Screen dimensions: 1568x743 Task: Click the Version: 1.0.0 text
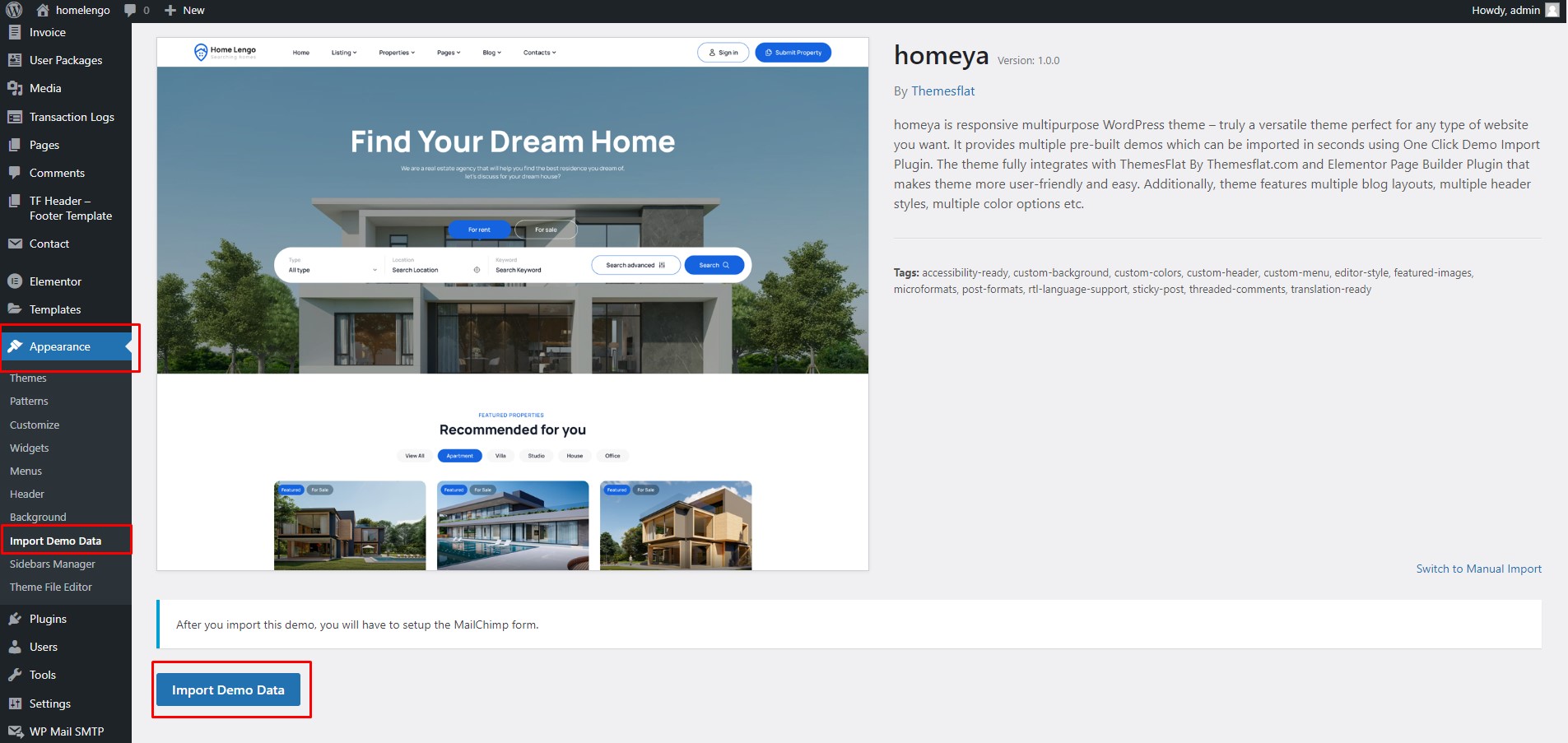click(1028, 60)
